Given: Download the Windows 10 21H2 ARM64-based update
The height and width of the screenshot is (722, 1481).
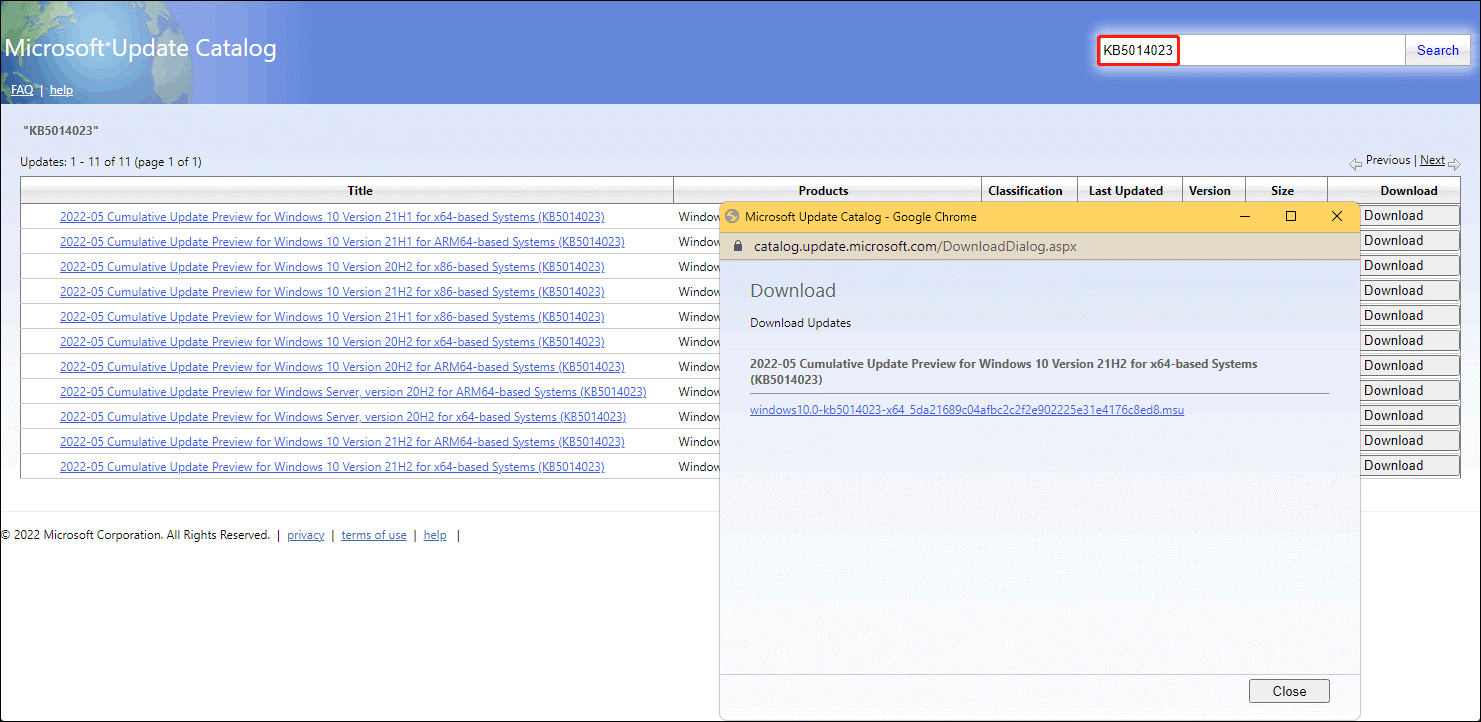Looking at the screenshot, I should pos(1409,440).
